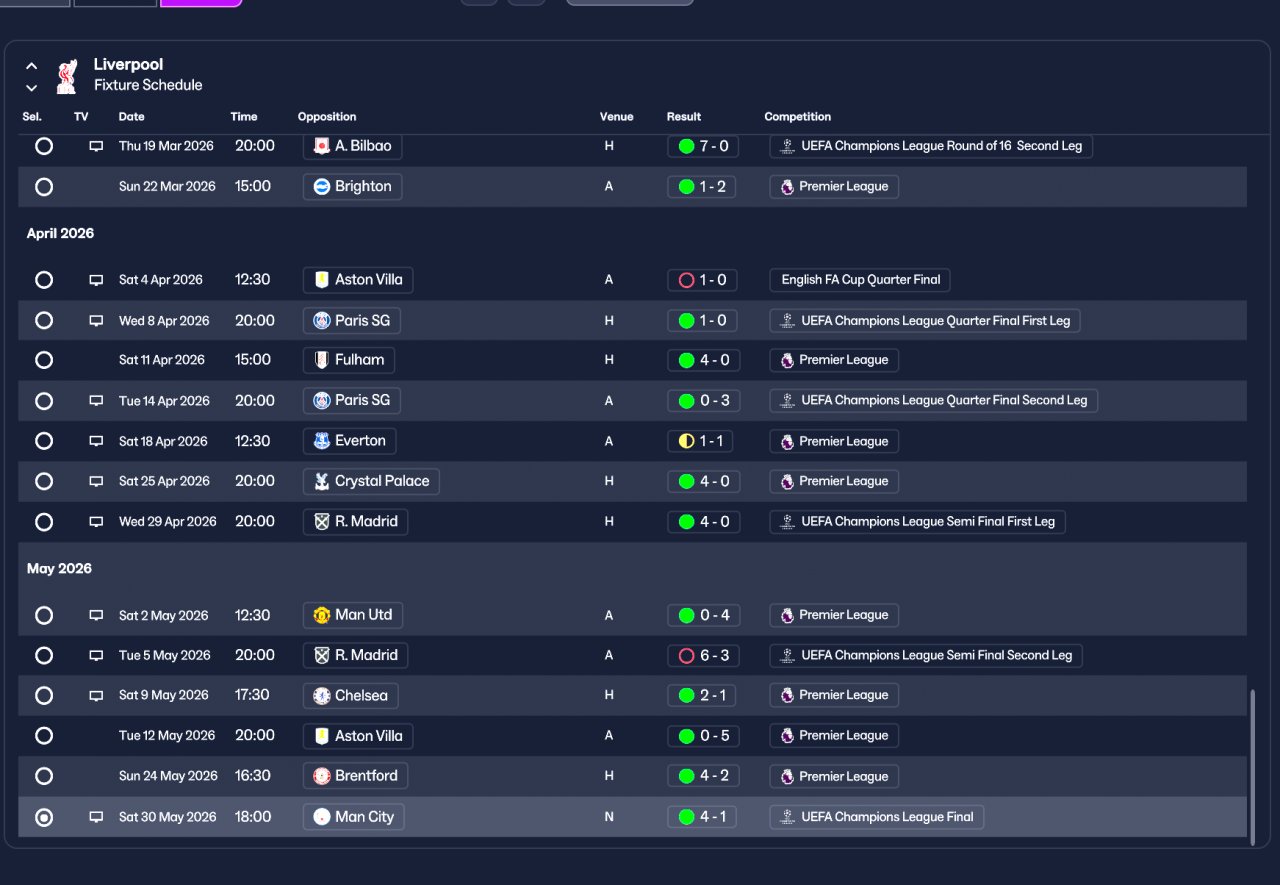Sort fixtures by the Date column header
1280x885 pixels.
(x=131, y=117)
